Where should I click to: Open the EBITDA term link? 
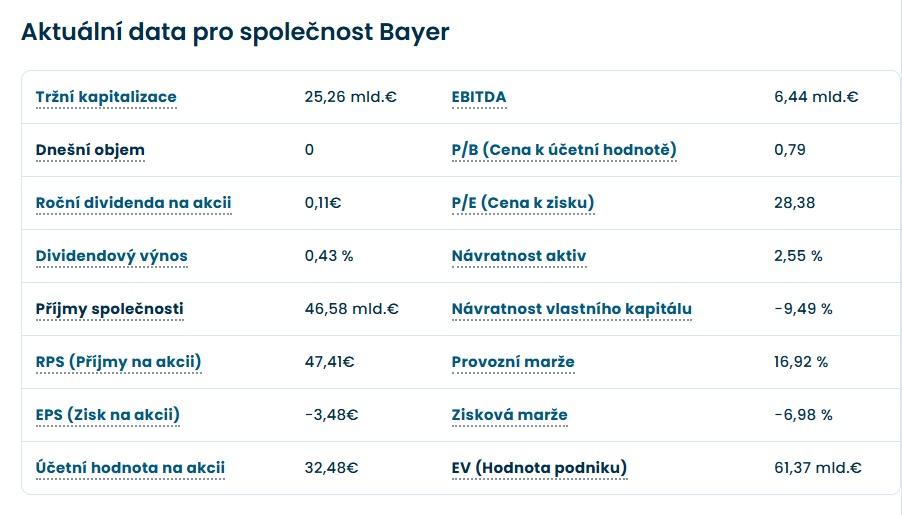pos(479,97)
